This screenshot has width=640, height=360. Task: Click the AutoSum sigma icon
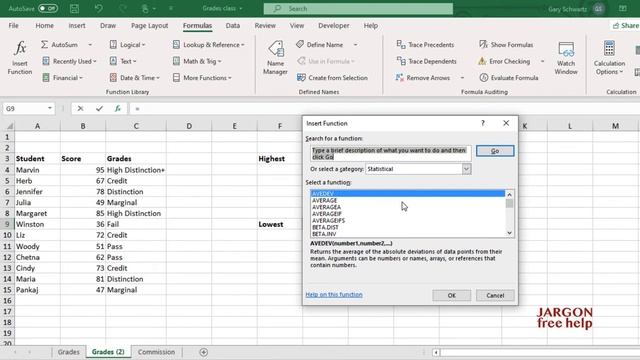44,44
